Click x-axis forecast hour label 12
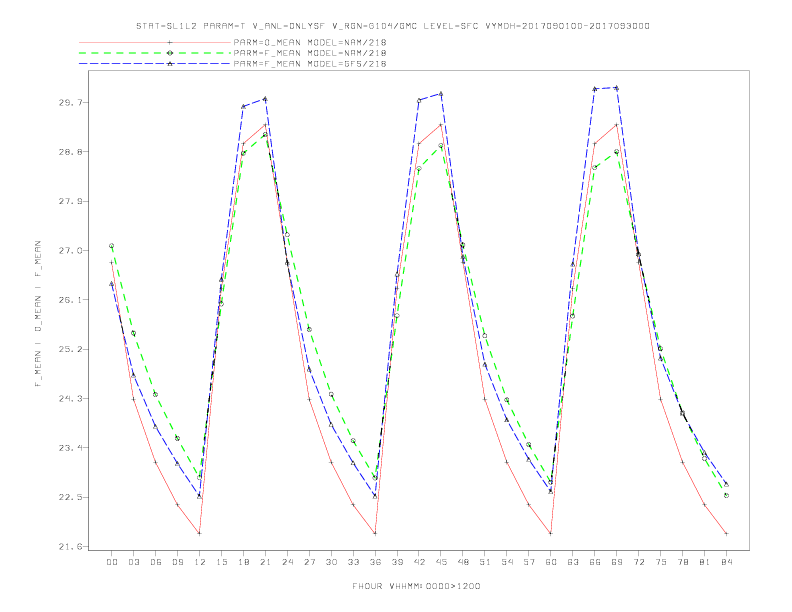Image resolution: width=792 pixels, height=612 pixels. tap(200, 562)
